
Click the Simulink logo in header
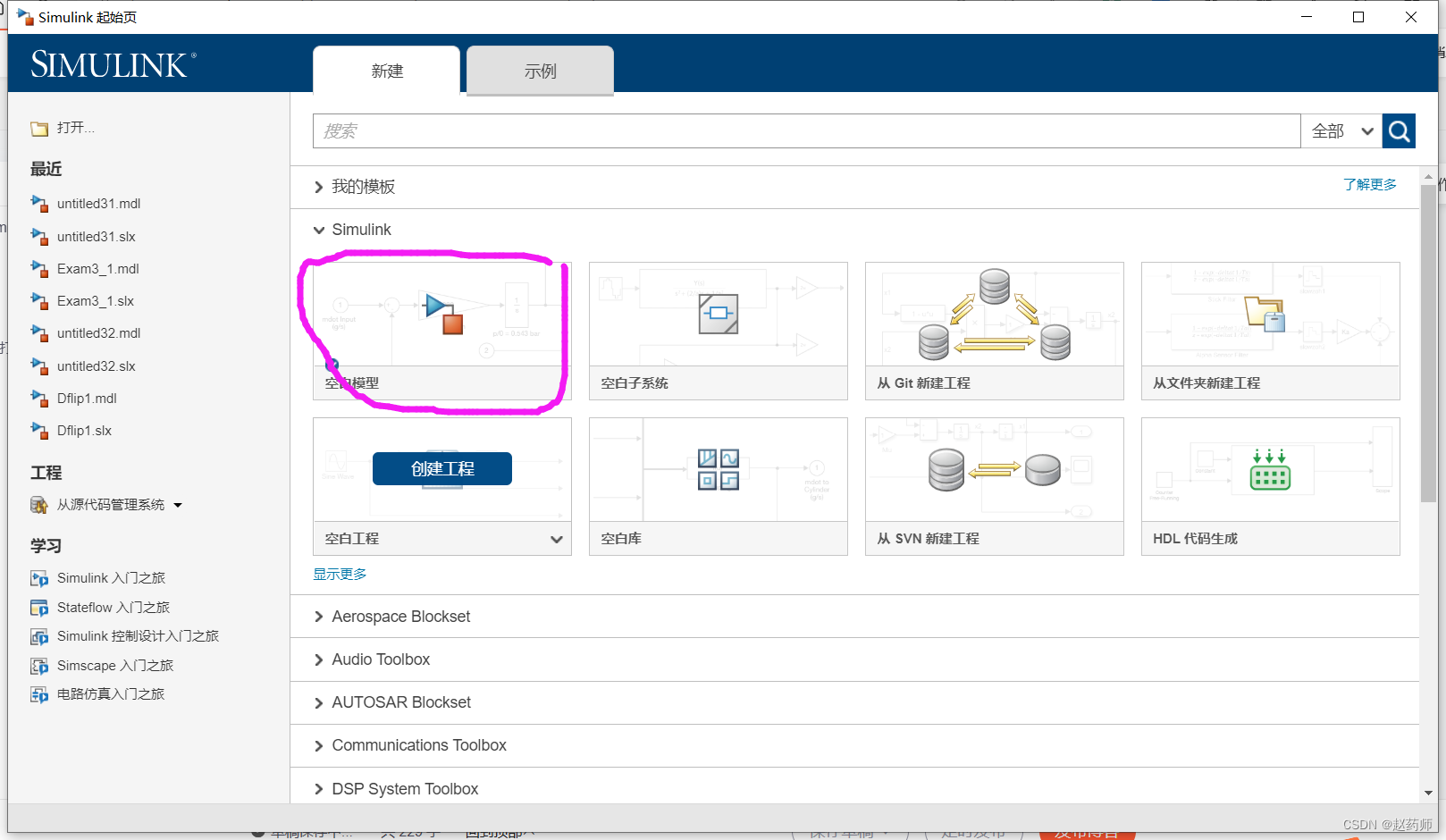click(113, 64)
